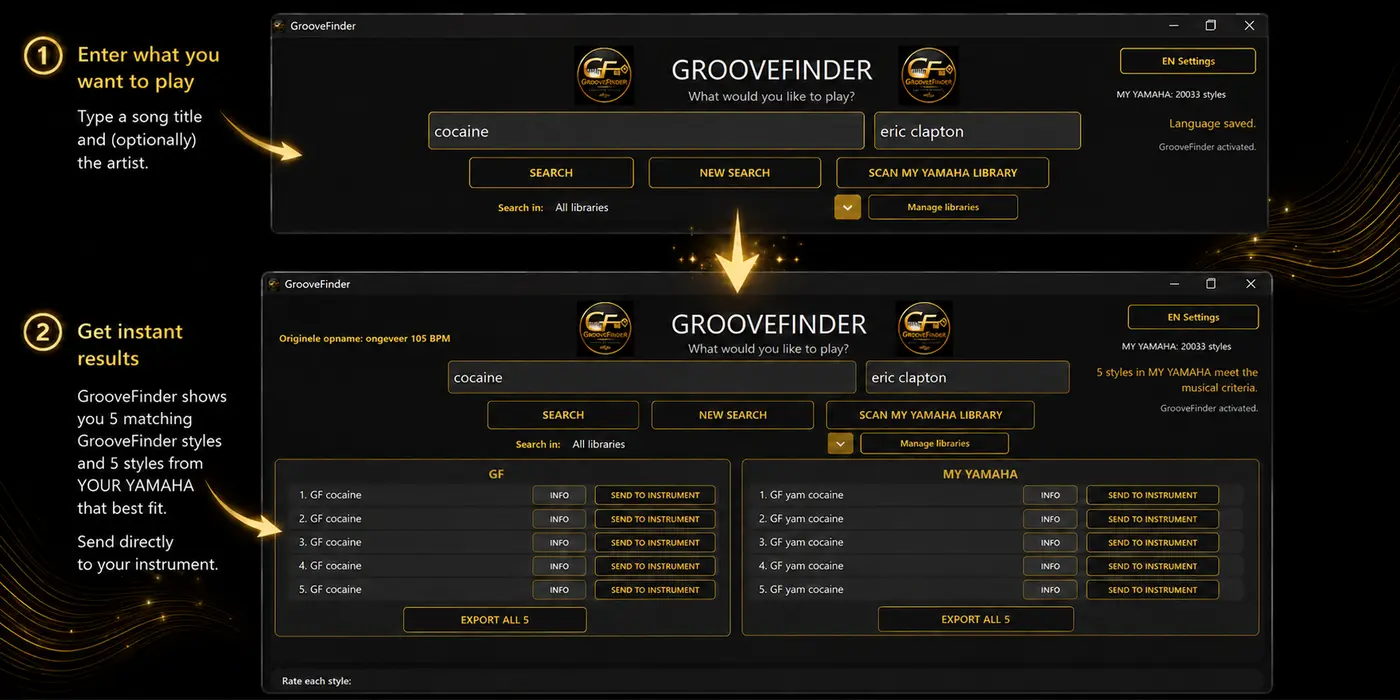
Task: Click the left GrooveFinder logo in lower window
Action: (x=605, y=329)
